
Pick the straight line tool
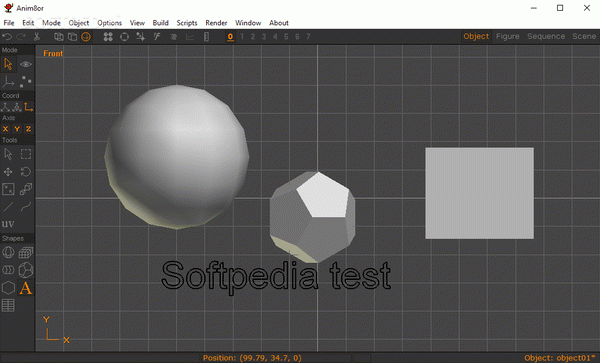pyautogui.click(x=8, y=207)
